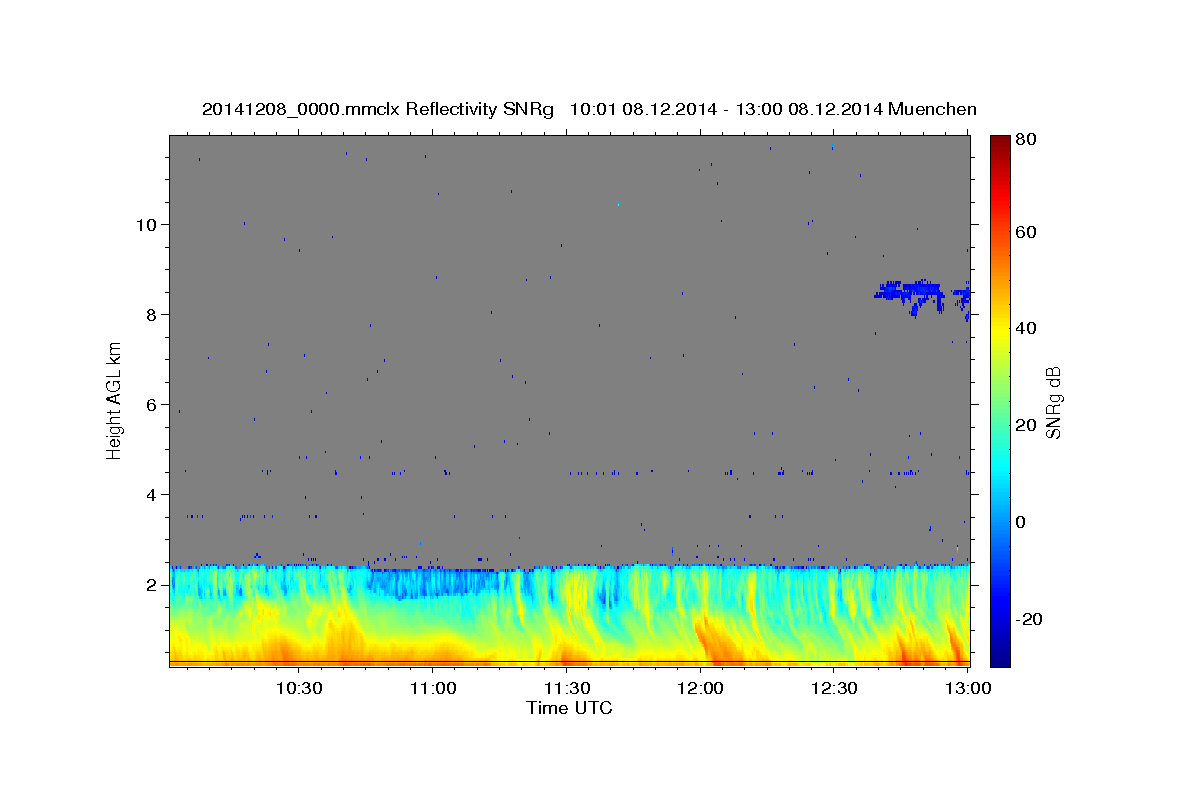
Task: Click the 'Height AGL km' axis label
Action: point(115,400)
